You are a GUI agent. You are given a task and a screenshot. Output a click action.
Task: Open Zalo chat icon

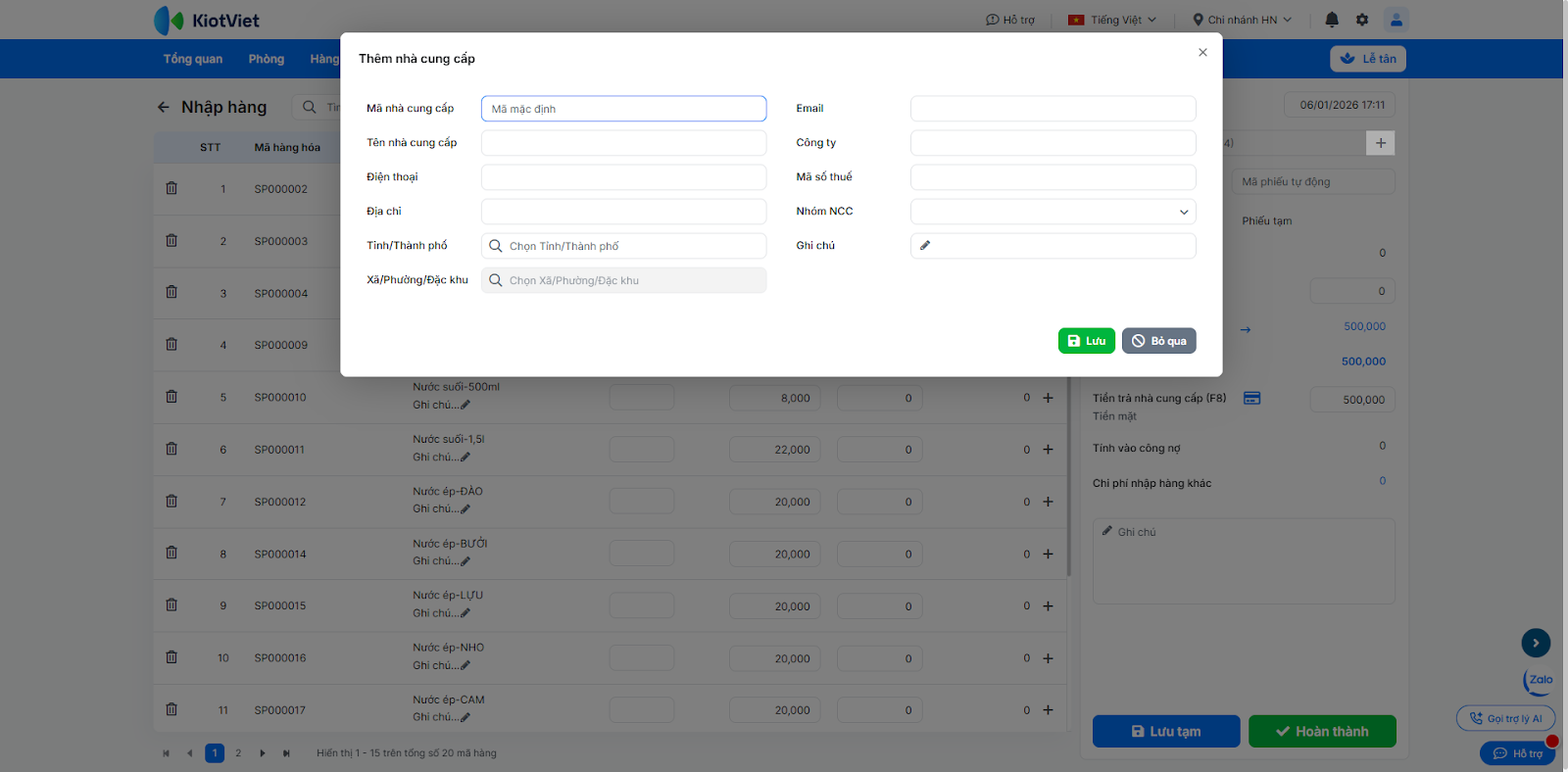coord(1540,680)
